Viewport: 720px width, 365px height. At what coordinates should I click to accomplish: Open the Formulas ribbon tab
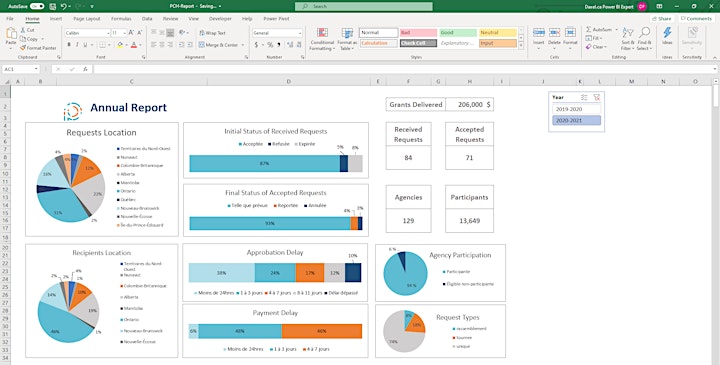click(121, 19)
